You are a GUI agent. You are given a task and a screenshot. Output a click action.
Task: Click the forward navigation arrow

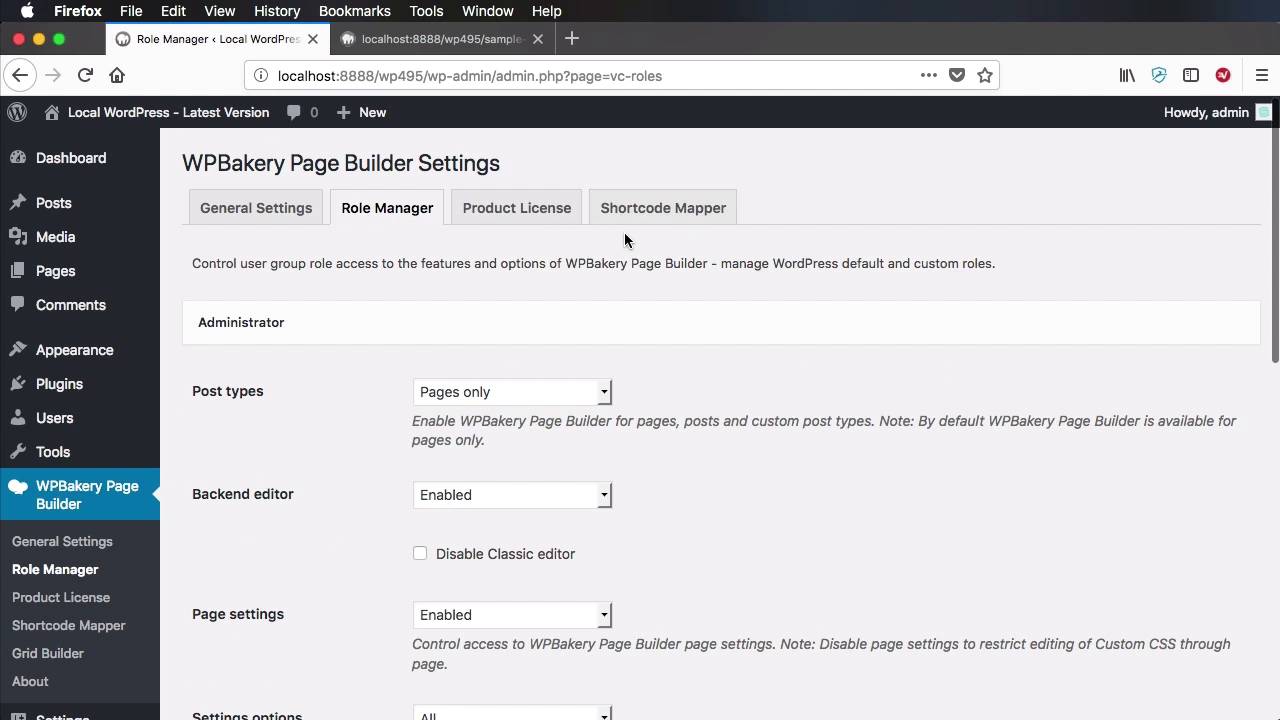tap(53, 75)
